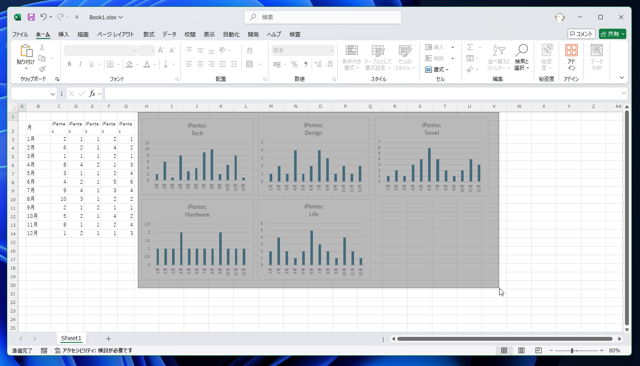Open the Customize Quick Access Toolbar dropdown
This screenshot has height=366, width=640.
(x=77, y=17)
